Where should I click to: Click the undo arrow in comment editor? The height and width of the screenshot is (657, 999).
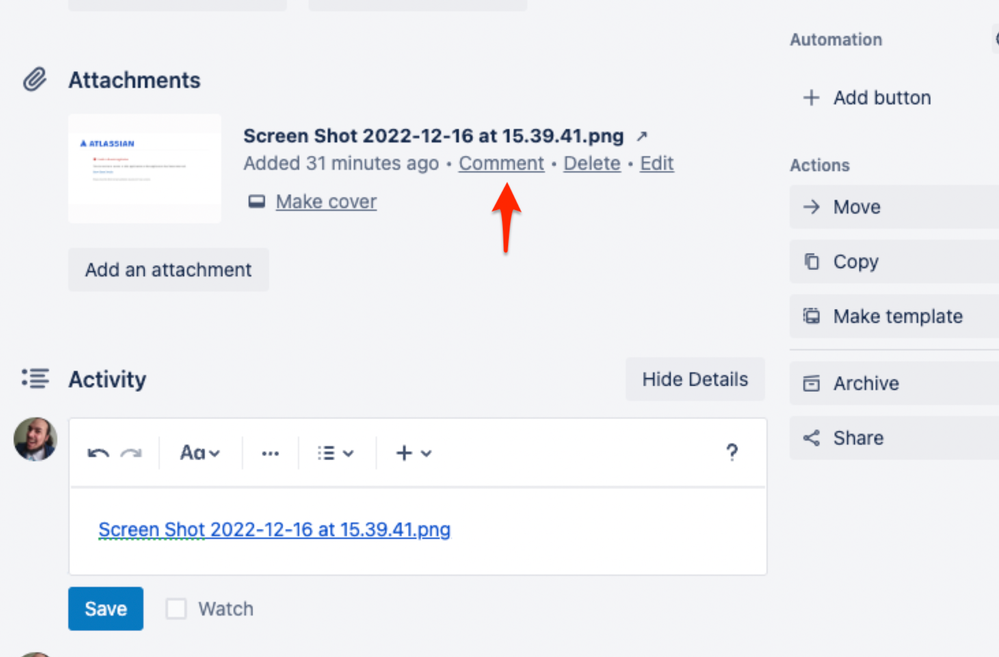click(x=98, y=453)
